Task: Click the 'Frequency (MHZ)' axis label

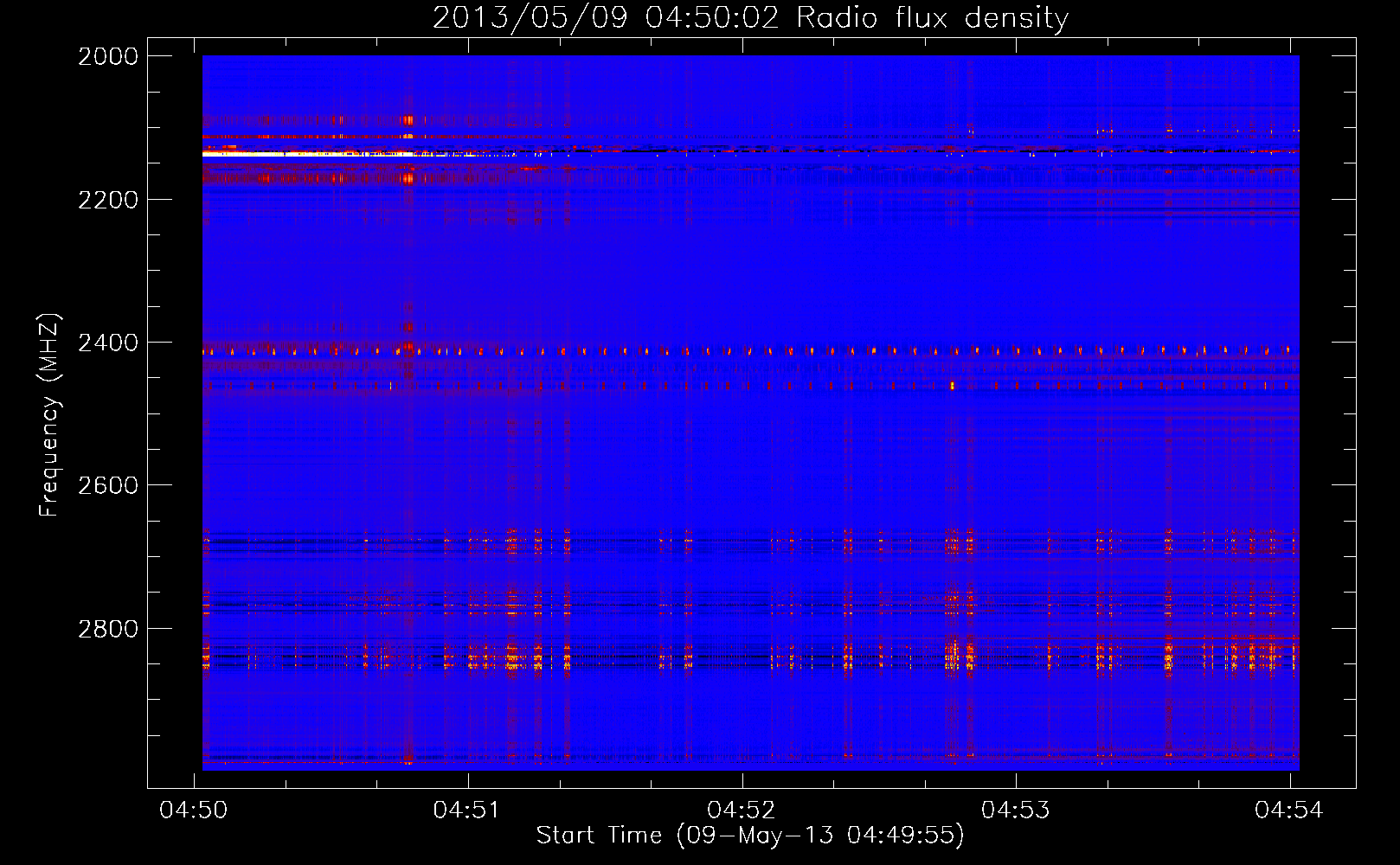Action: (49, 415)
